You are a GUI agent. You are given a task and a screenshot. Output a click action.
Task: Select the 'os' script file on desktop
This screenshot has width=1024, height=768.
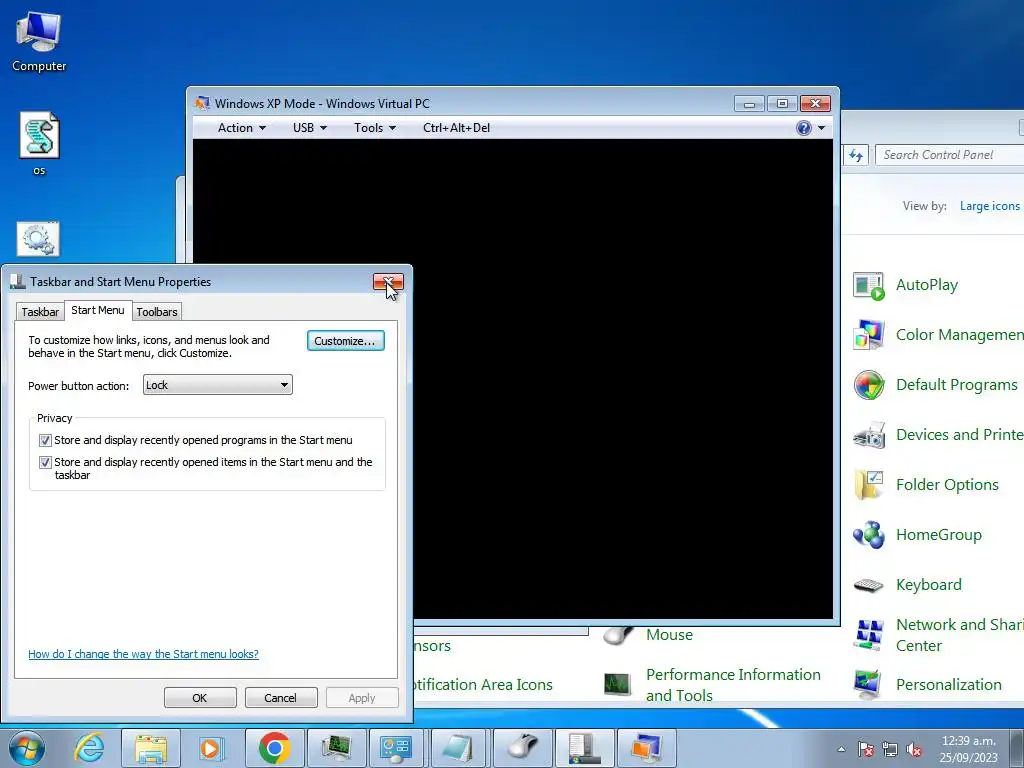pos(39,144)
